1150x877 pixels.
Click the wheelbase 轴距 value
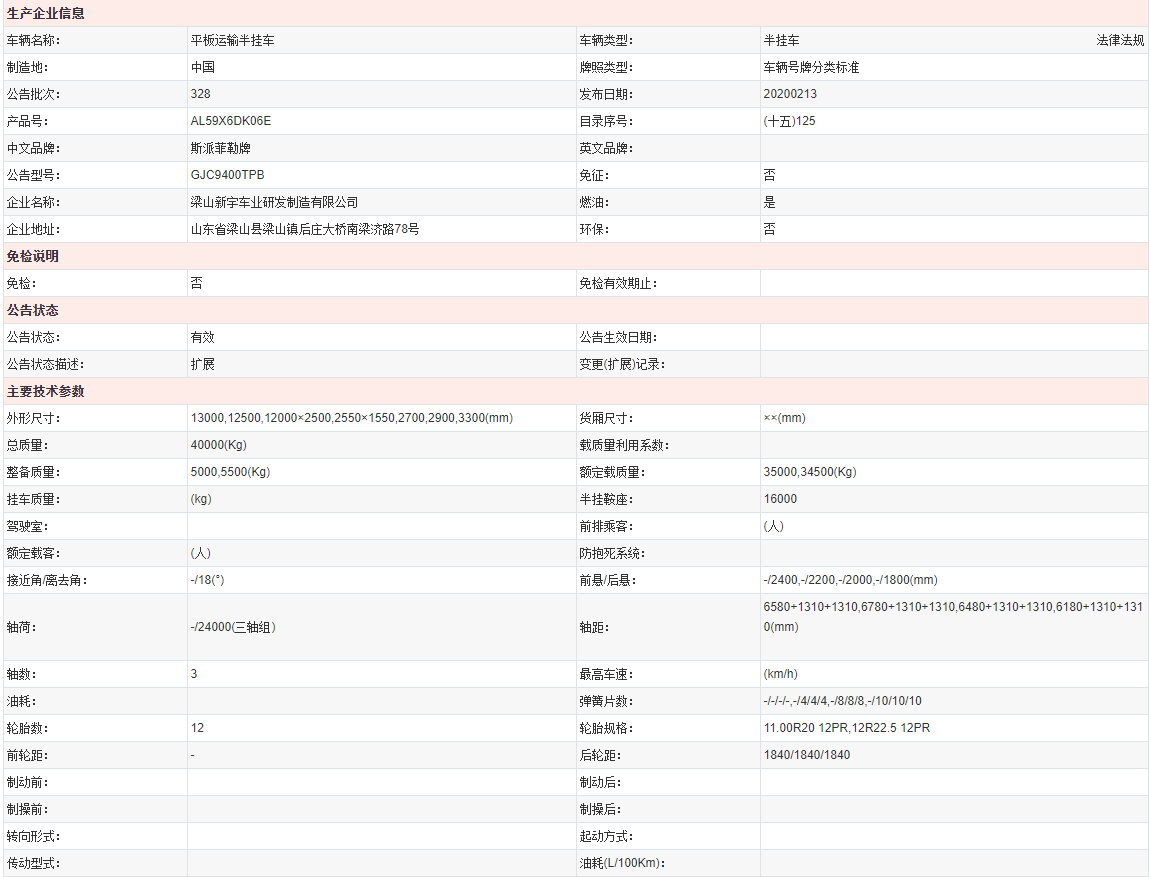pos(955,616)
